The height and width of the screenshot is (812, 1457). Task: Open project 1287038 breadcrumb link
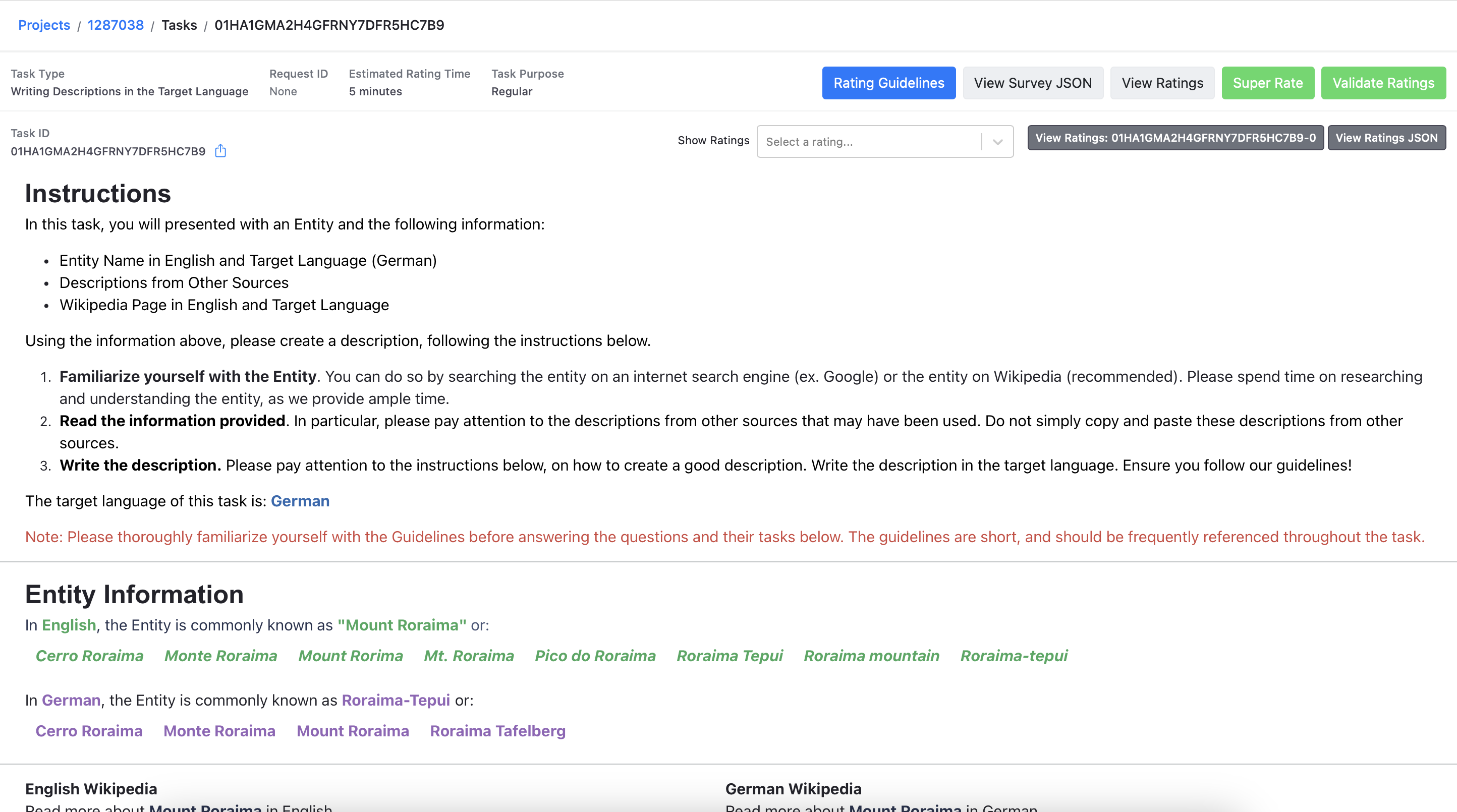click(x=116, y=25)
